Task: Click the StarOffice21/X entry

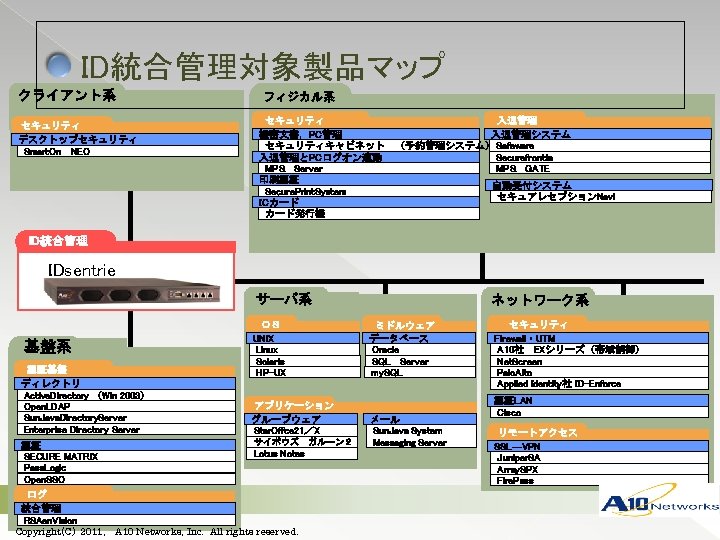Action: pos(303,431)
